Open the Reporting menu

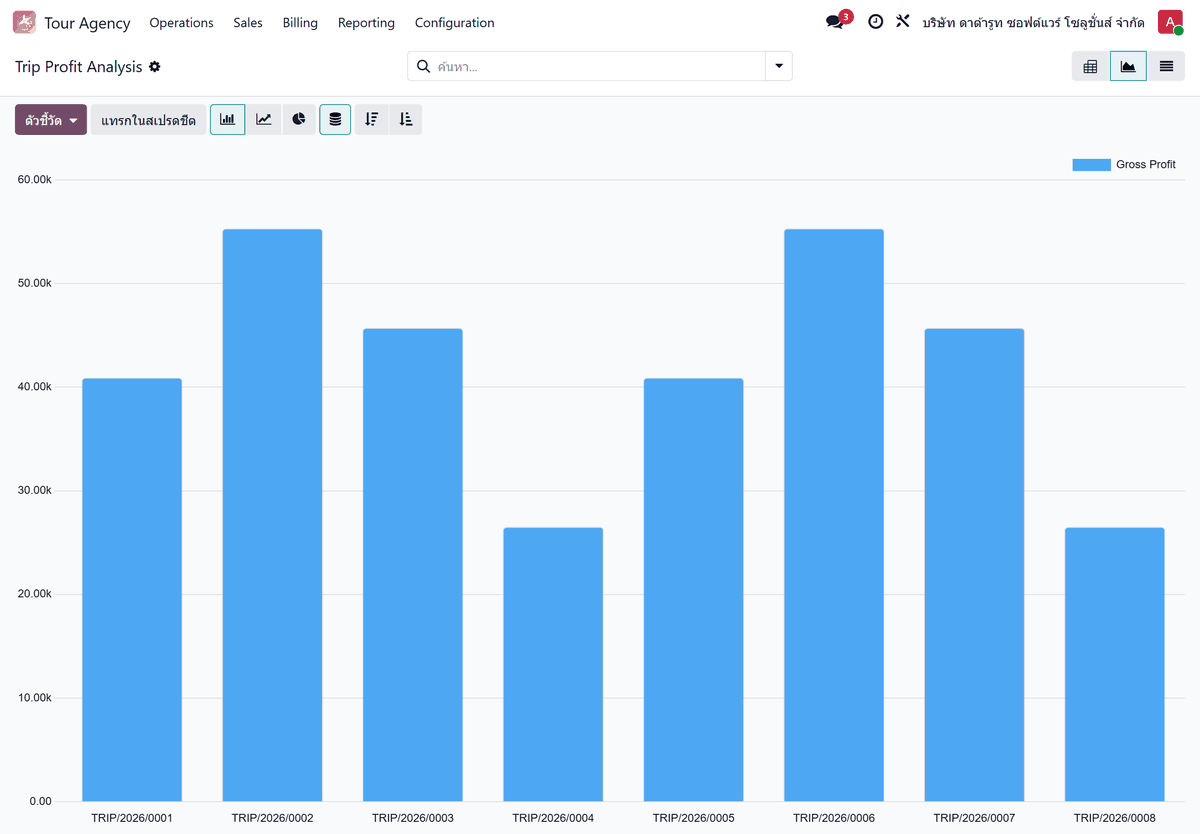[366, 22]
